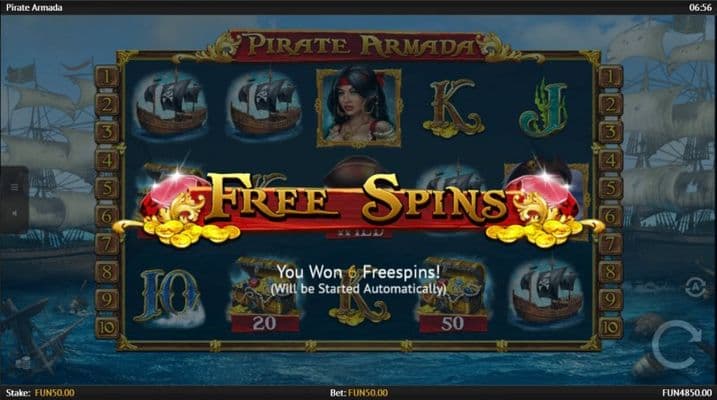
Task: Click the top-left pirate ship symbol
Action: coord(171,106)
